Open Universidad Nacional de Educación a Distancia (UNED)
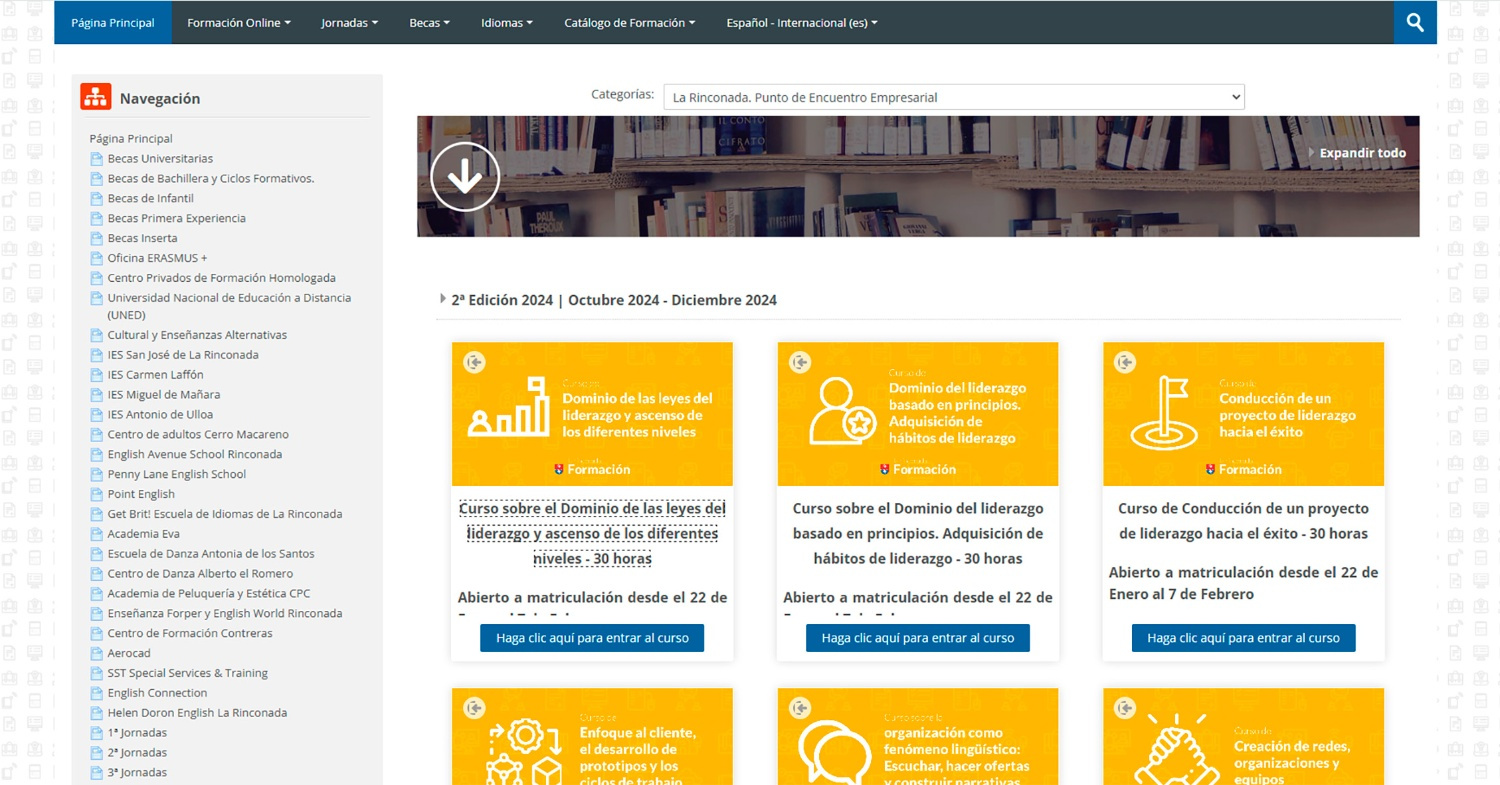This screenshot has width=1500, height=785. [x=230, y=306]
